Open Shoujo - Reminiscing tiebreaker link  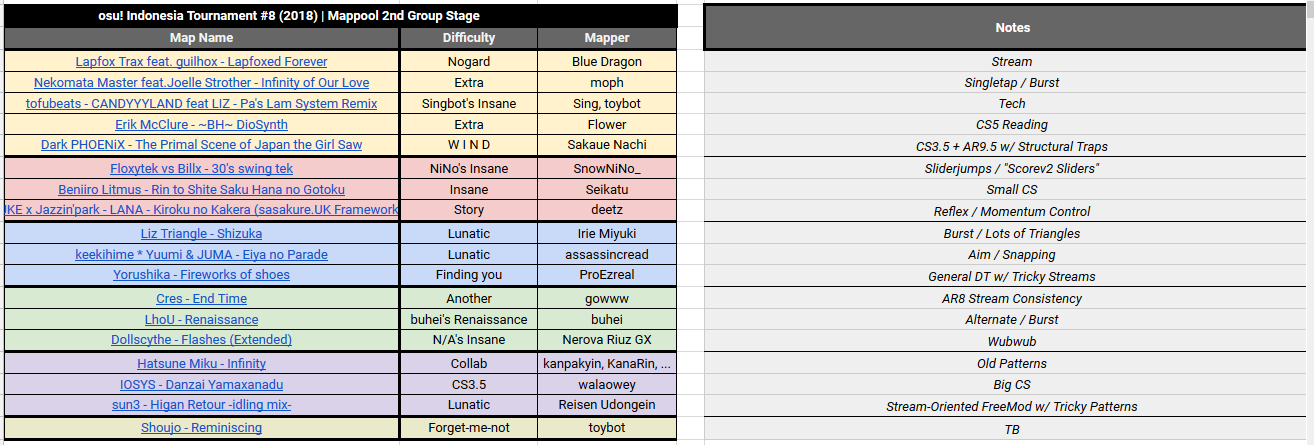pos(201,427)
